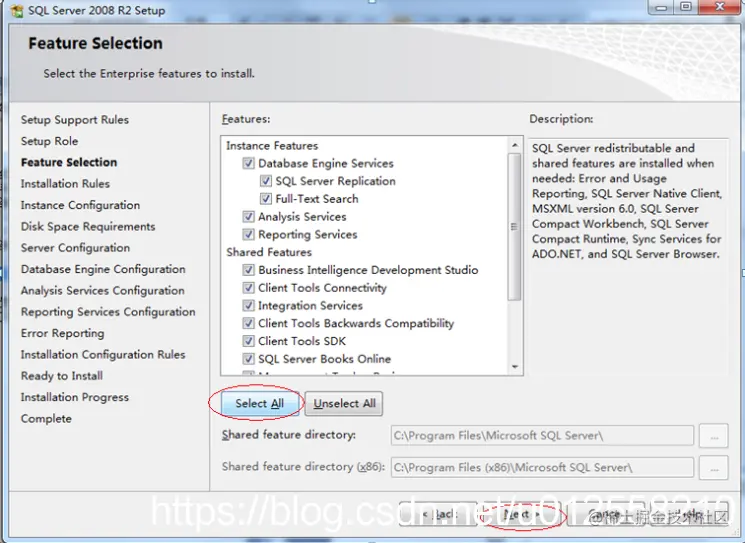Screen dimensions: 745x543
Task: Close the SQL Server Setup window
Action: (x=720, y=7)
